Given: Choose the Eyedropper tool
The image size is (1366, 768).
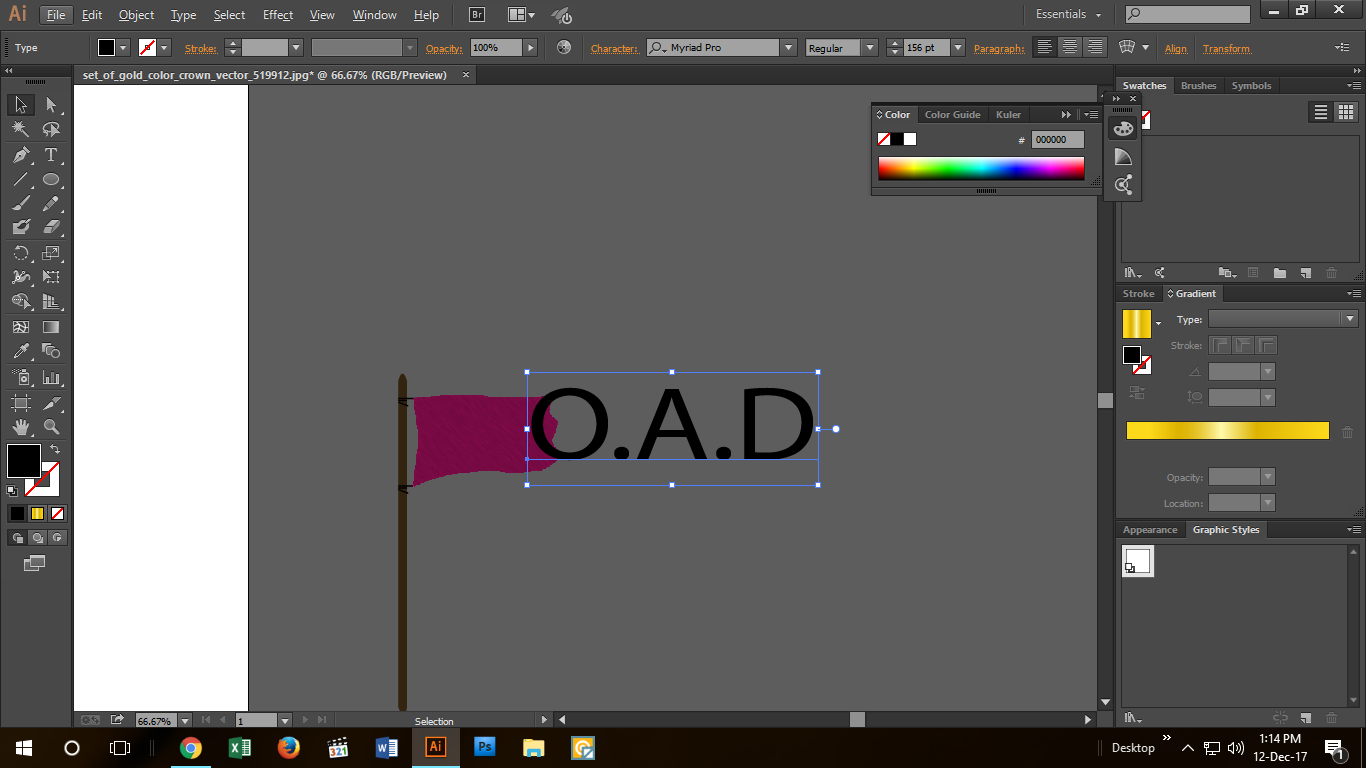Looking at the screenshot, I should coord(20,351).
